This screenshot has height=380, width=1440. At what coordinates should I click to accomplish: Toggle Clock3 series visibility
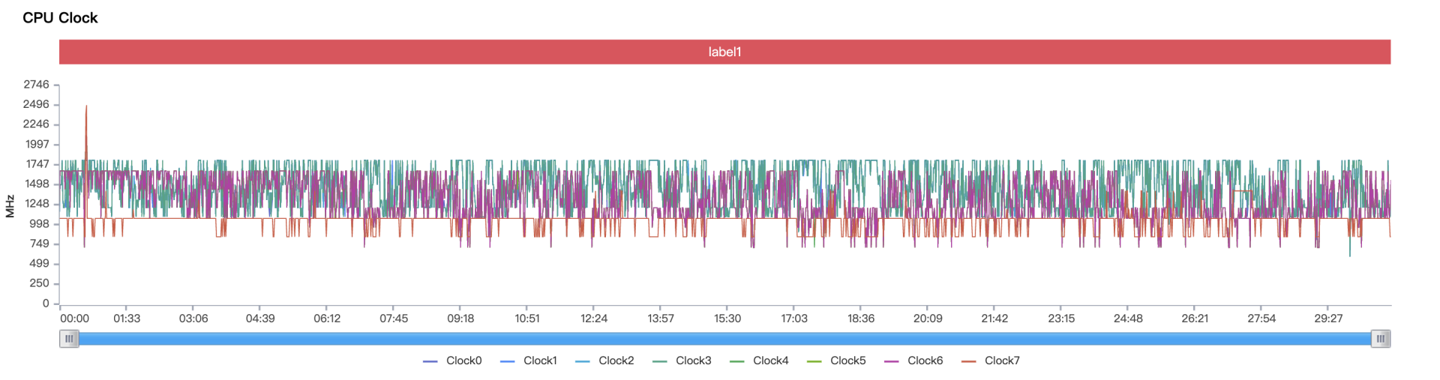[681, 361]
